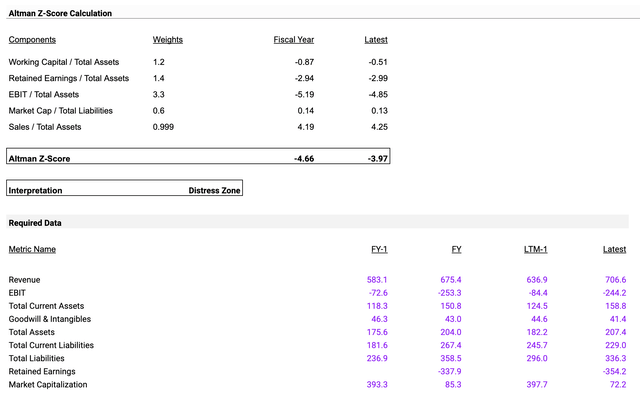Select latest value -2.99
640x398 pixels.
tap(378, 78)
